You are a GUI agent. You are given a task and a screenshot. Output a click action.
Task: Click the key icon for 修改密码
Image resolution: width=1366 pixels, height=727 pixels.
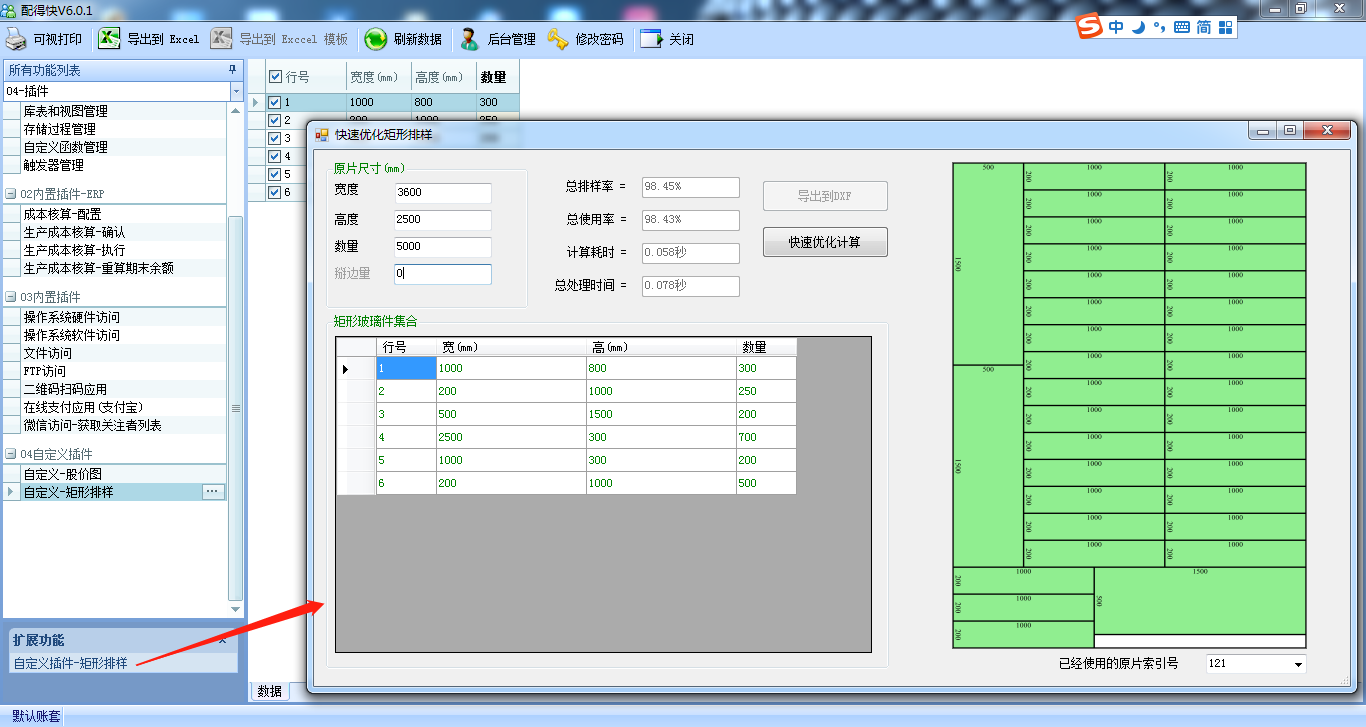pos(557,39)
